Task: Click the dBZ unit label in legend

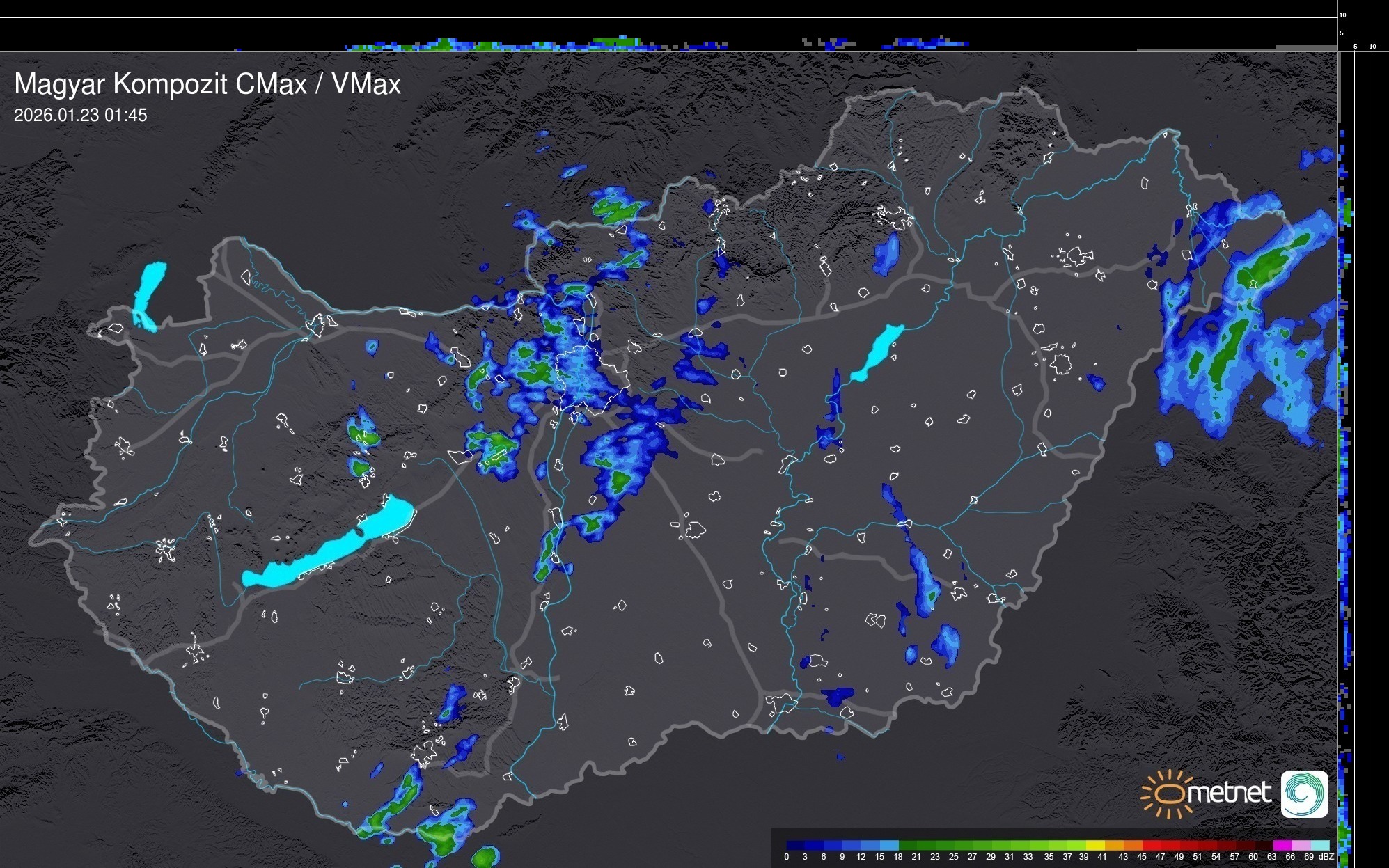Action: [x=1326, y=857]
